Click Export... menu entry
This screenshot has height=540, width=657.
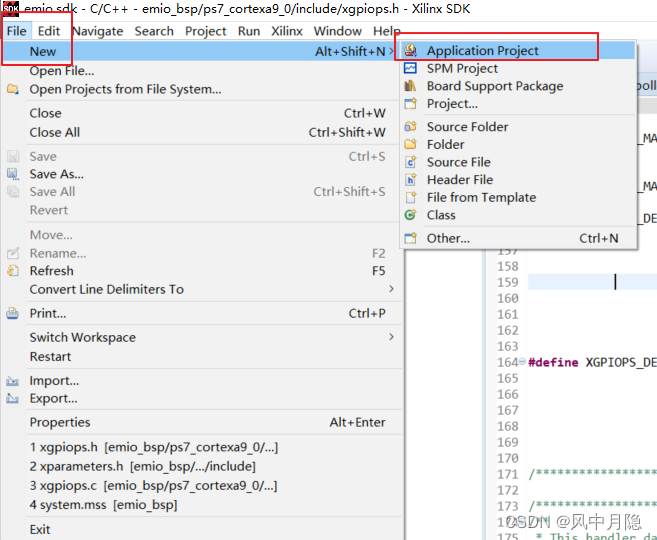pos(200,398)
